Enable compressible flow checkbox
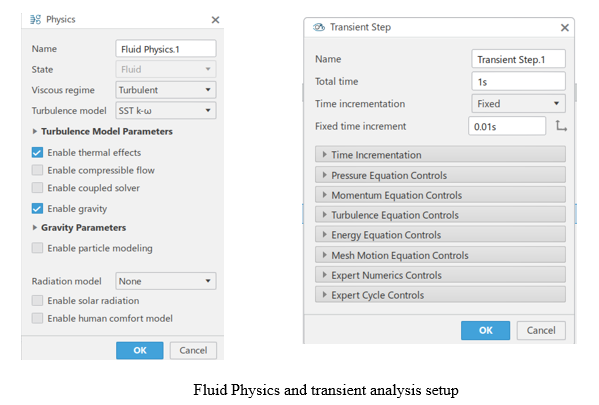The image size is (599, 405). point(37,170)
